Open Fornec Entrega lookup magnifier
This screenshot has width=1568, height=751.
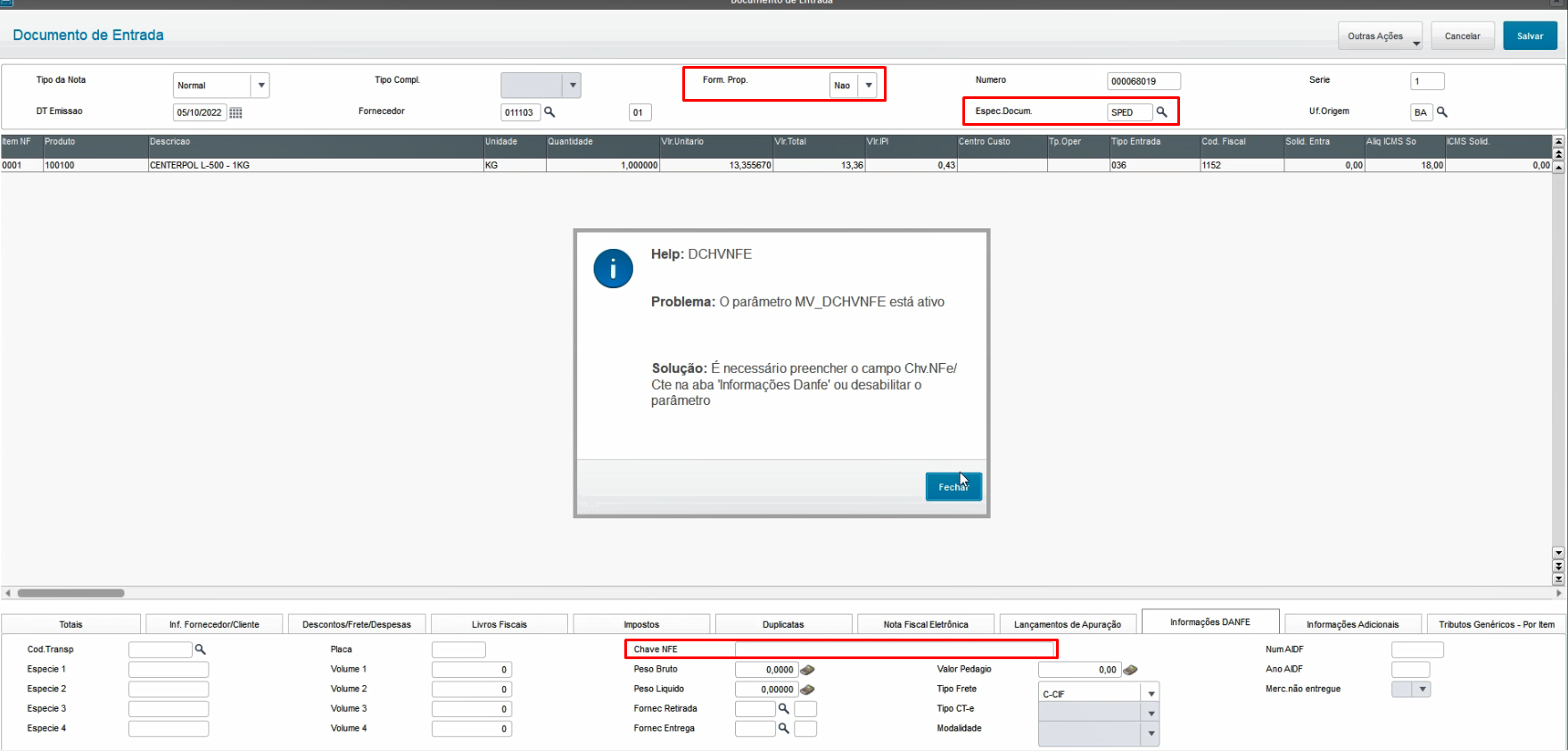tap(784, 728)
